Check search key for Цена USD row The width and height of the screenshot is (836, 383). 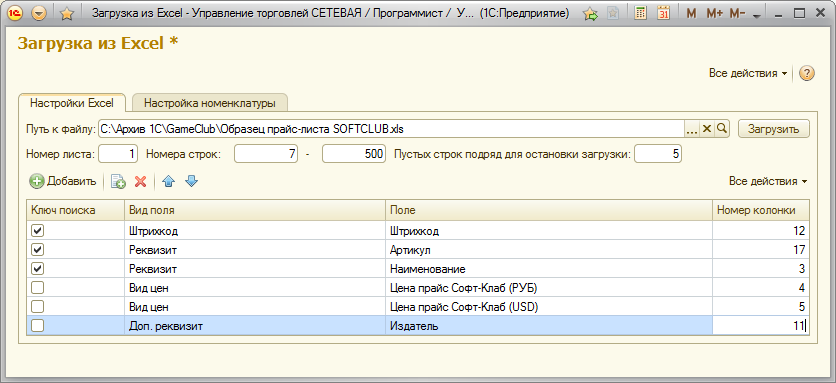coord(38,307)
